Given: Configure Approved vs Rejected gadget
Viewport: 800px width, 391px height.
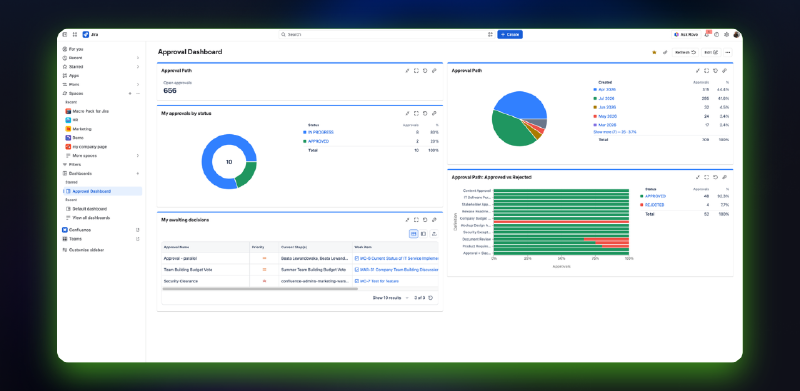Looking at the screenshot, I should (x=724, y=177).
